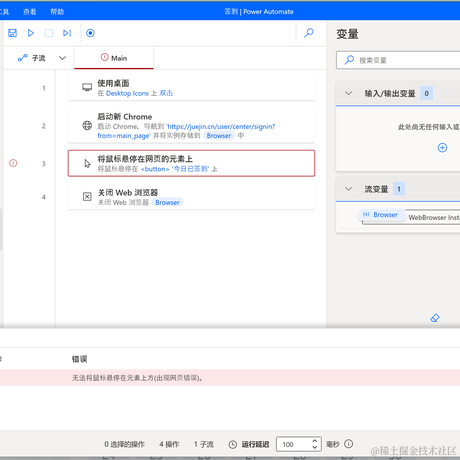The image size is (460, 460).
Task: Select the error row 无法将鼠标悬停在元素上方
Action: (230, 378)
